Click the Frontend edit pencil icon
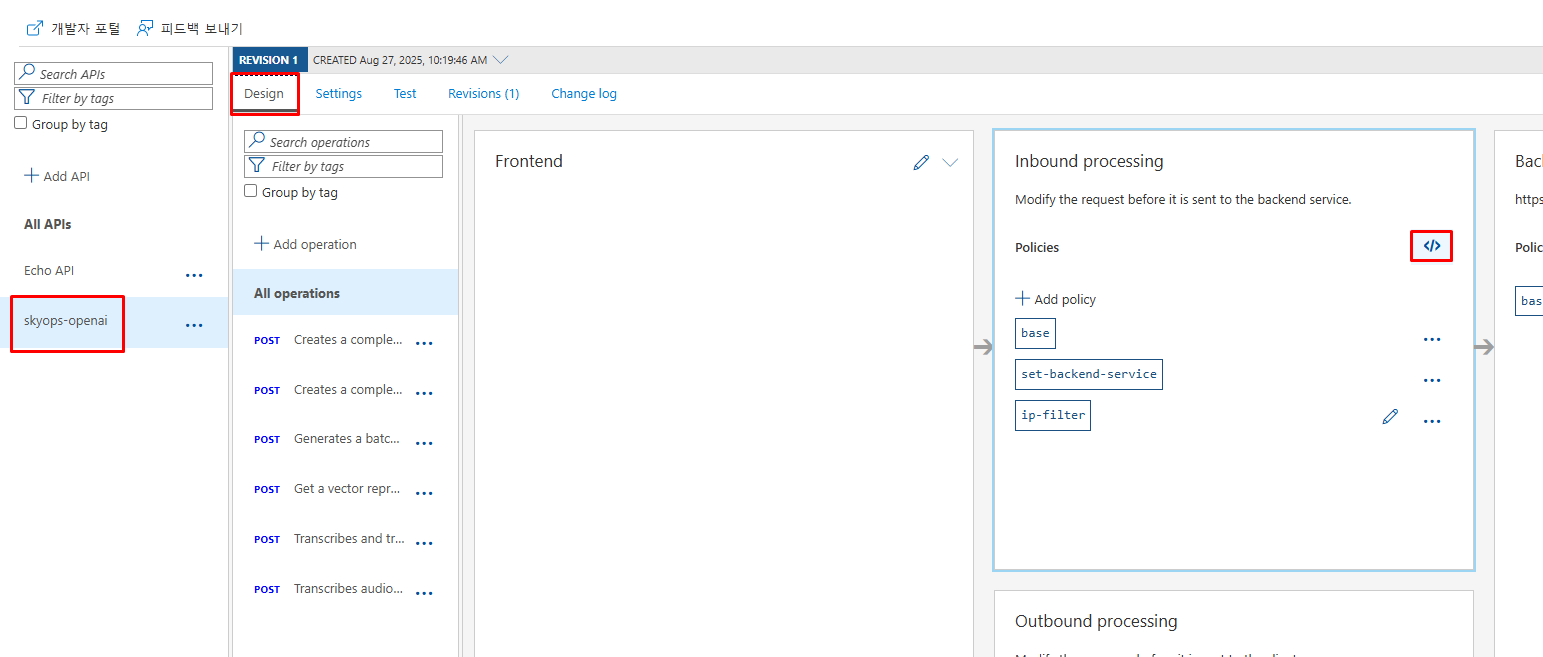This screenshot has width=1543, height=657. click(921, 162)
